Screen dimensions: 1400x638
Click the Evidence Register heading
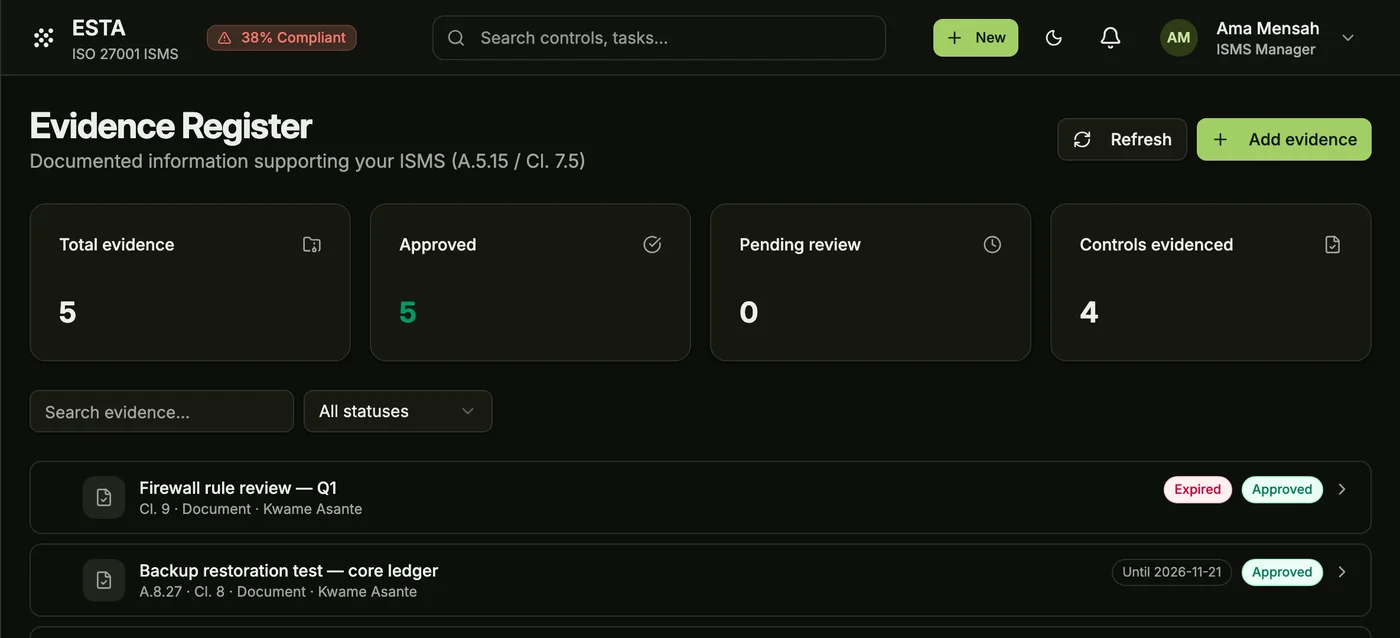(x=171, y=126)
